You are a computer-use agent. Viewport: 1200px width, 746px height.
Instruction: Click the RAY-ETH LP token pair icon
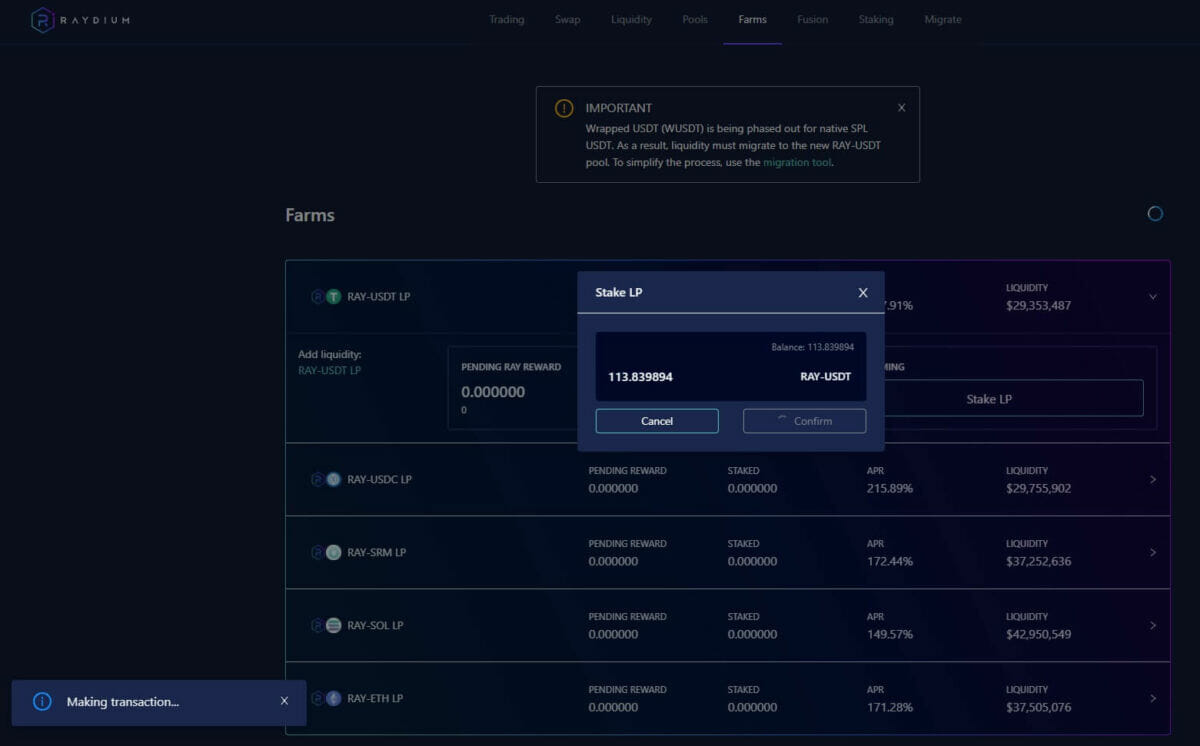326,698
